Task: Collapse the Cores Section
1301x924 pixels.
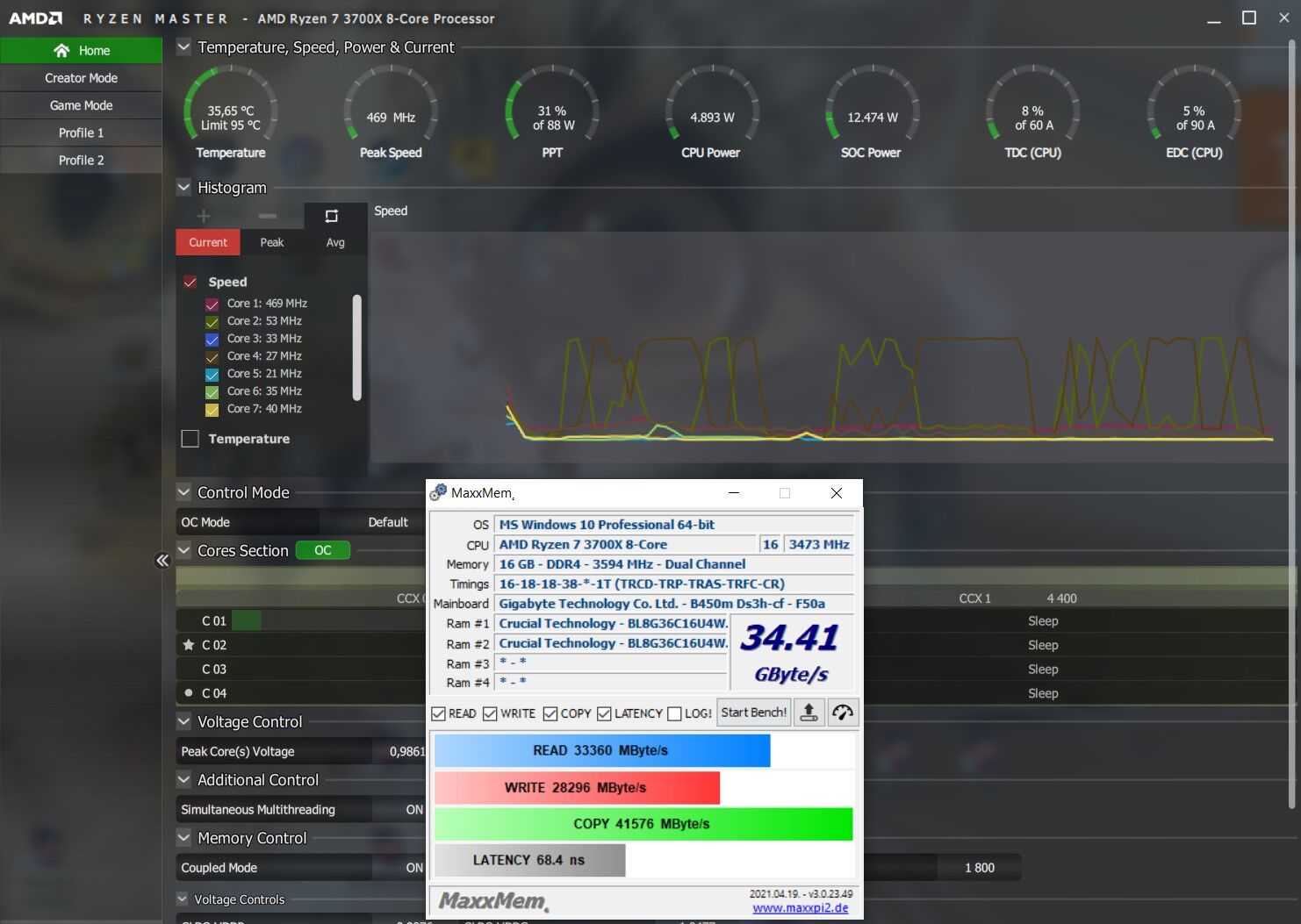Action: click(183, 550)
